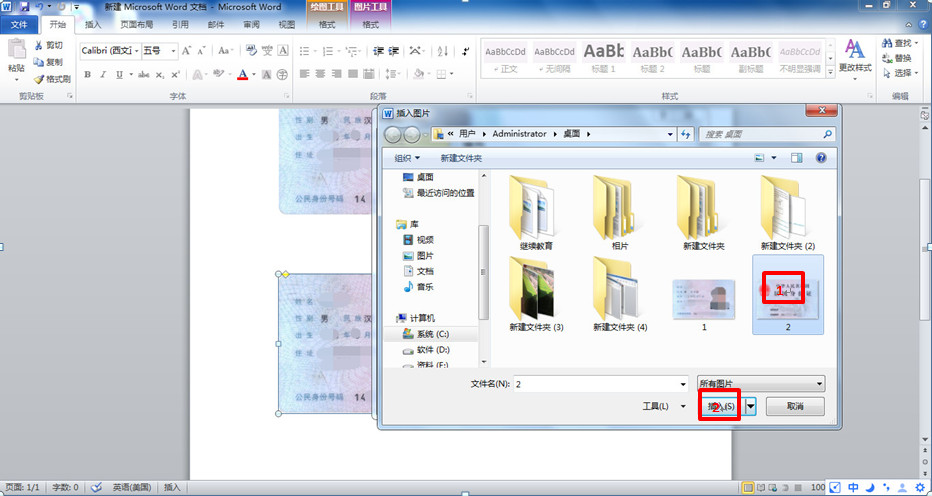Click the preview pane icon
932x496 pixels.
pos(796,158)
